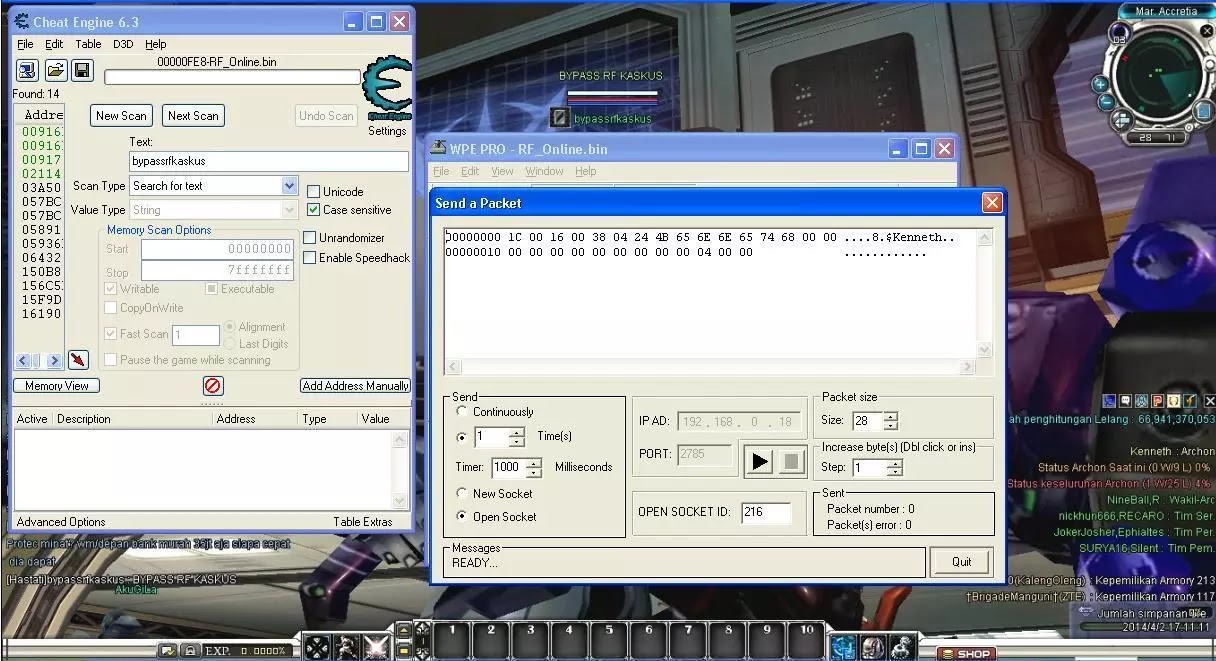The image size is (1216, 661).
Task: Click the red arrow copy-to-address-list icon
Action: coord(78,360)
